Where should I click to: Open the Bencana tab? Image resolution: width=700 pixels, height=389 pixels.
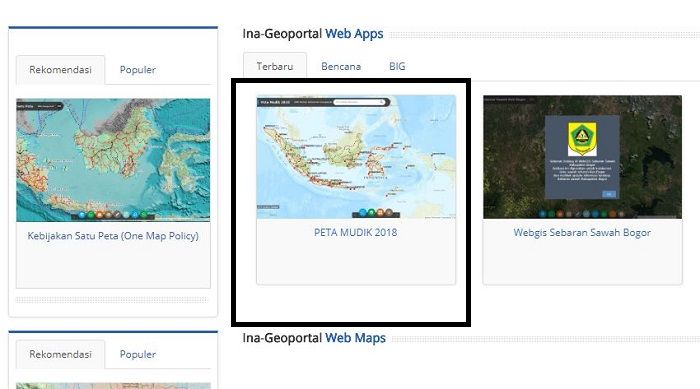tap(341, 66)
